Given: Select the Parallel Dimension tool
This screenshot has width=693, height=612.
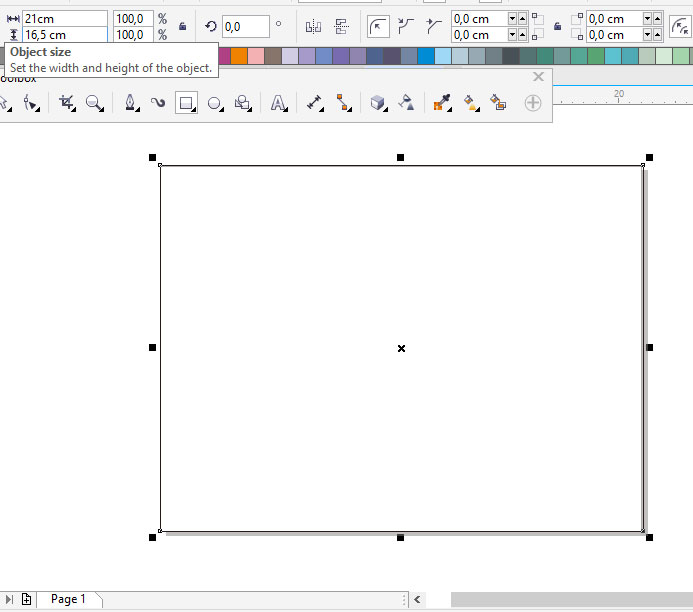Looking at the screenshot, I should click(x=315, y=103).
